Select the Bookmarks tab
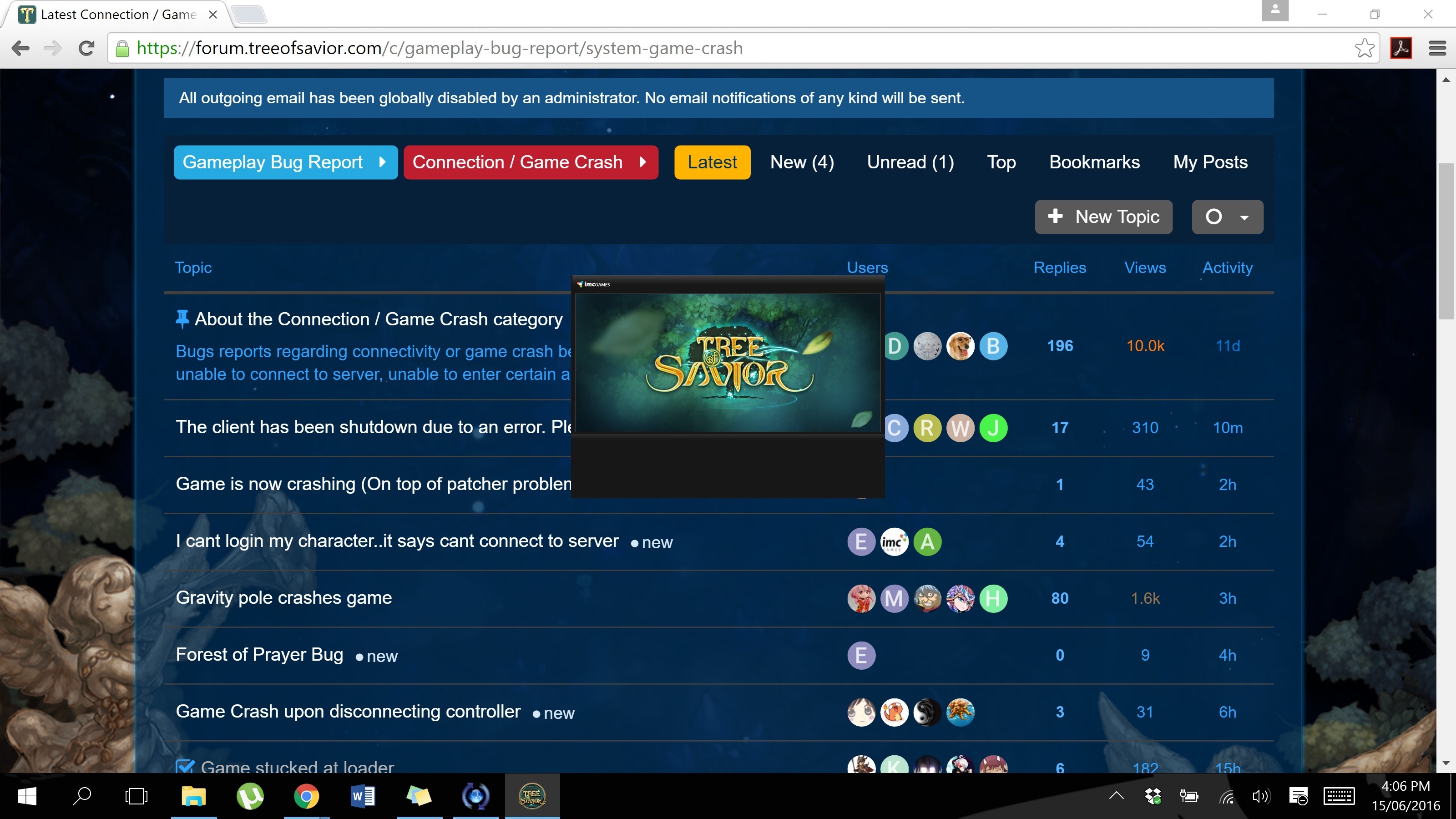This screenshot has width=1456, height=819. [x=1094, y=162]
